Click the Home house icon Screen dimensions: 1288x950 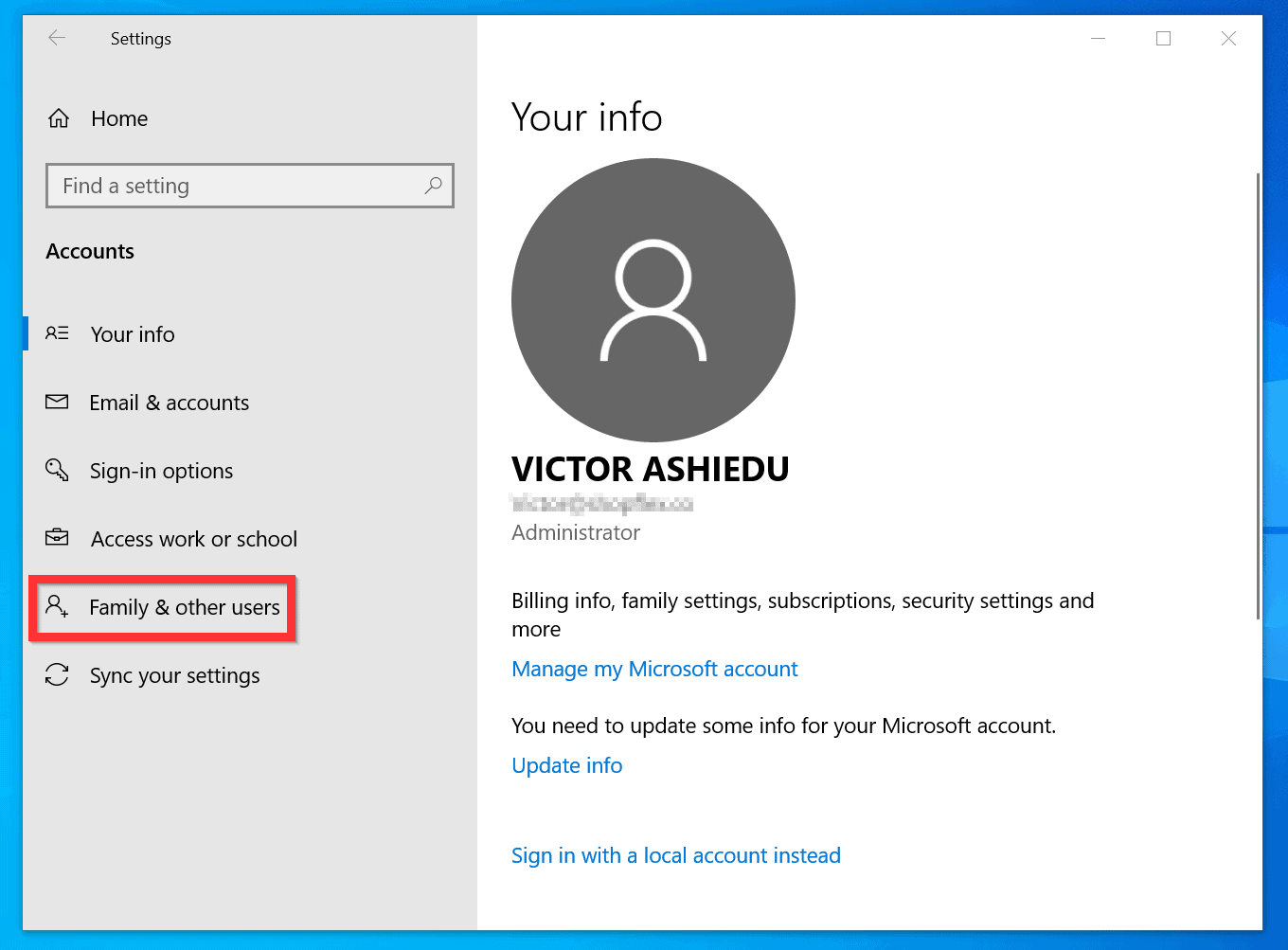(58, 117)
